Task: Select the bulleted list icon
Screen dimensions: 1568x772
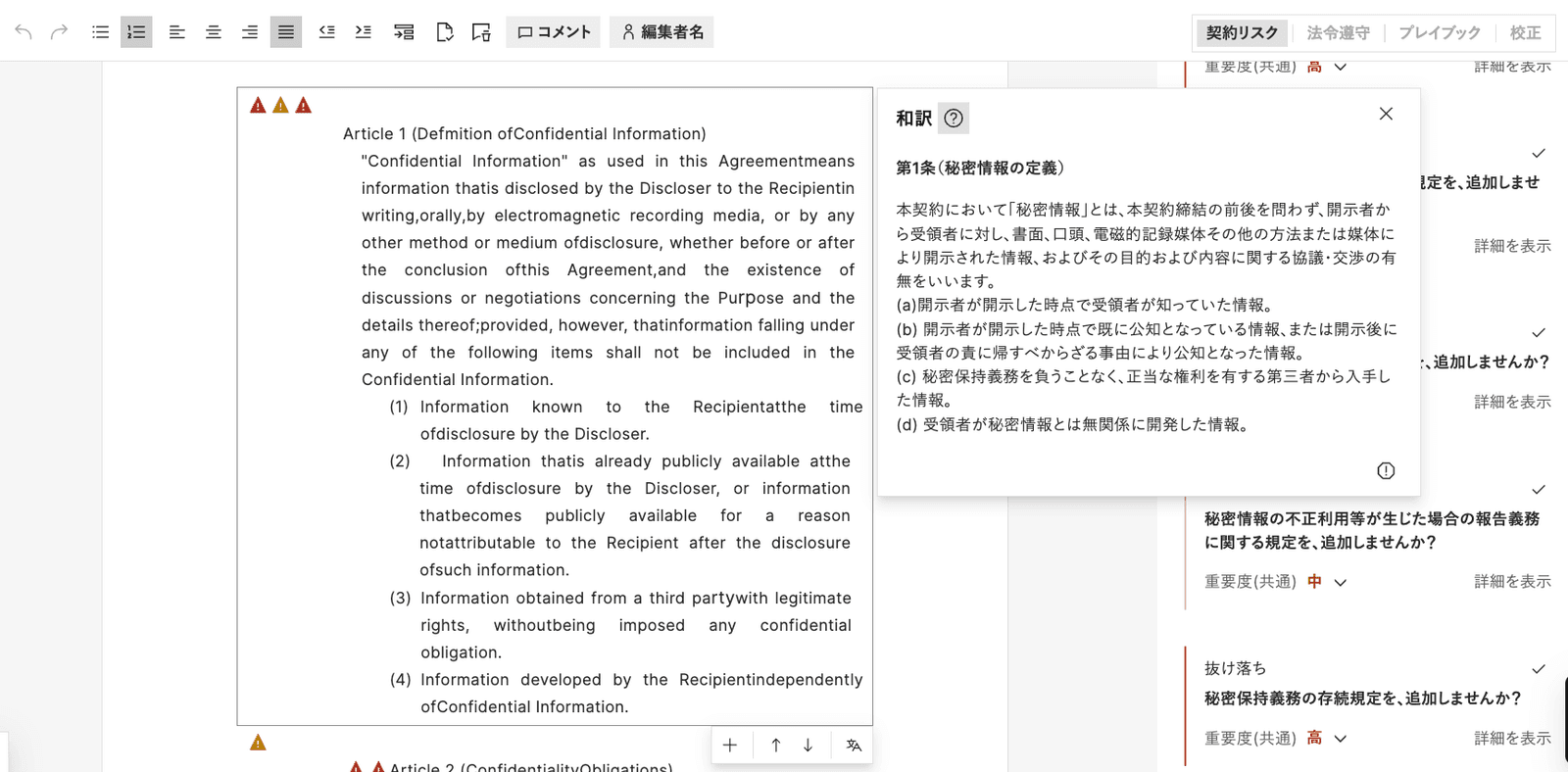Action: coord(100,32)
